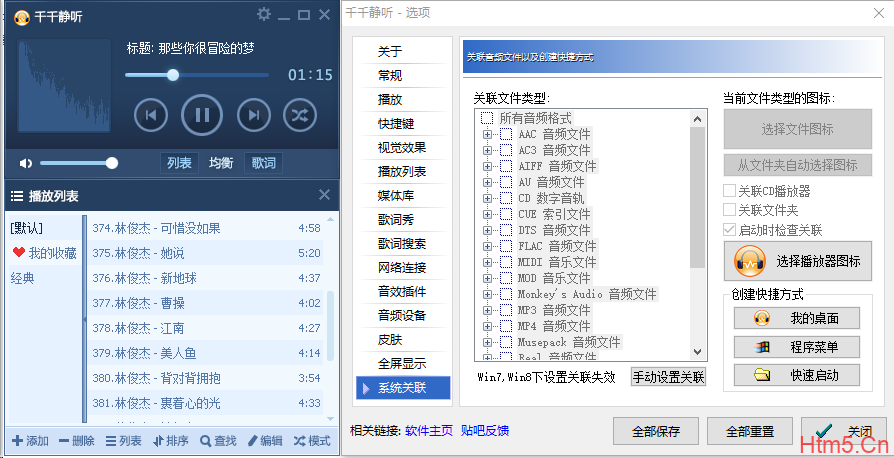The image size is (894, 458).
Task: Click 手动设置关联 button
Action: coord(669,377)
